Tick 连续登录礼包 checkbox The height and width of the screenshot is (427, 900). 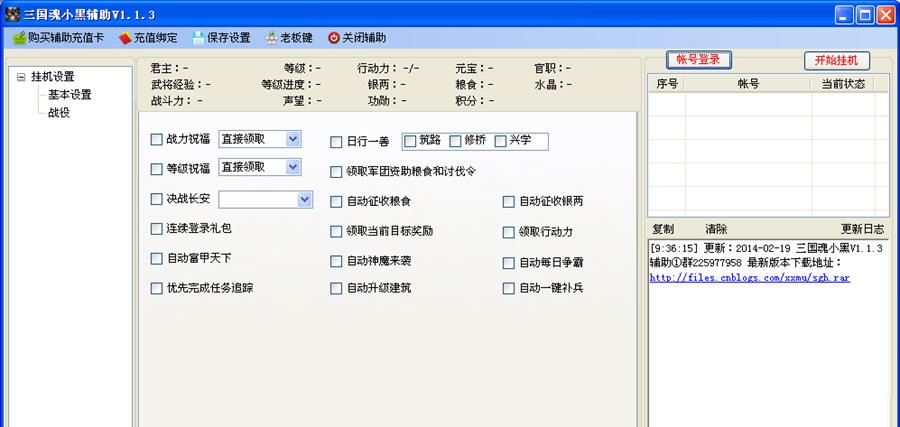156,229
